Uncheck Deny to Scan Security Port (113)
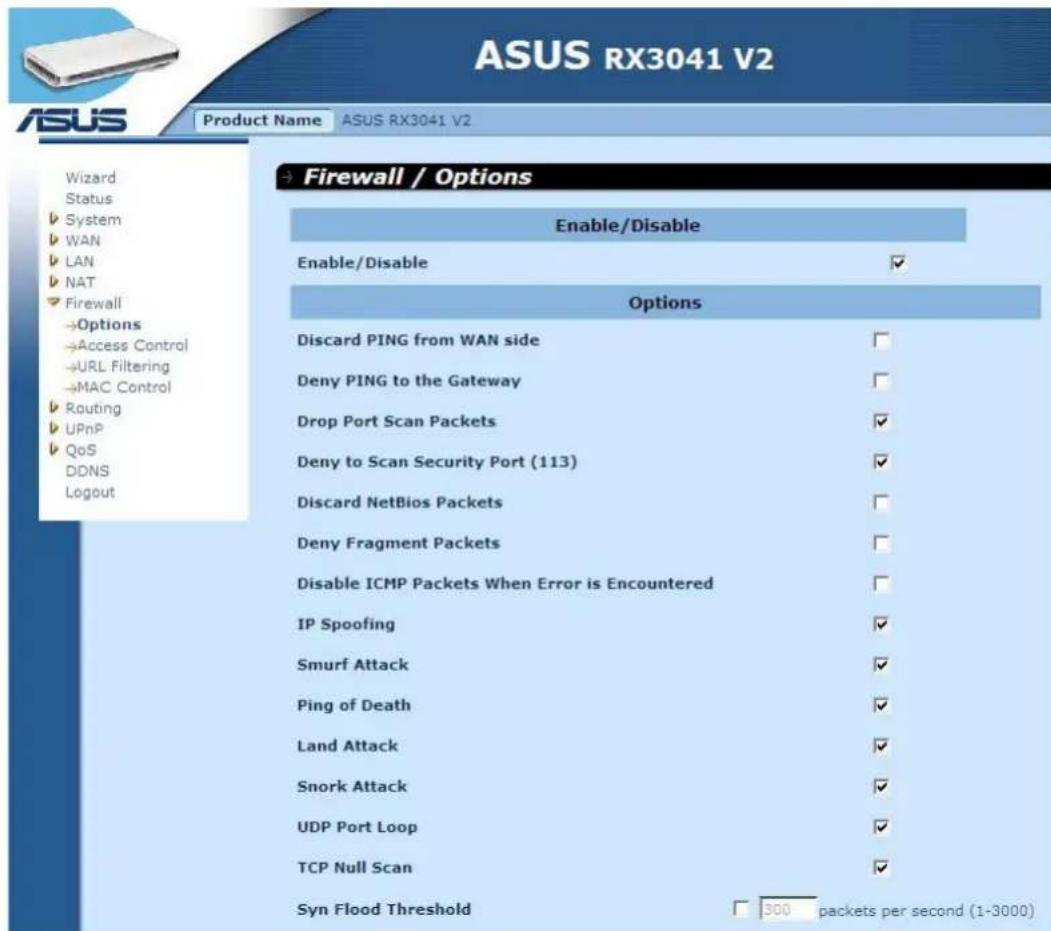Screen dimensions: 1051x931 pos(881,461)
